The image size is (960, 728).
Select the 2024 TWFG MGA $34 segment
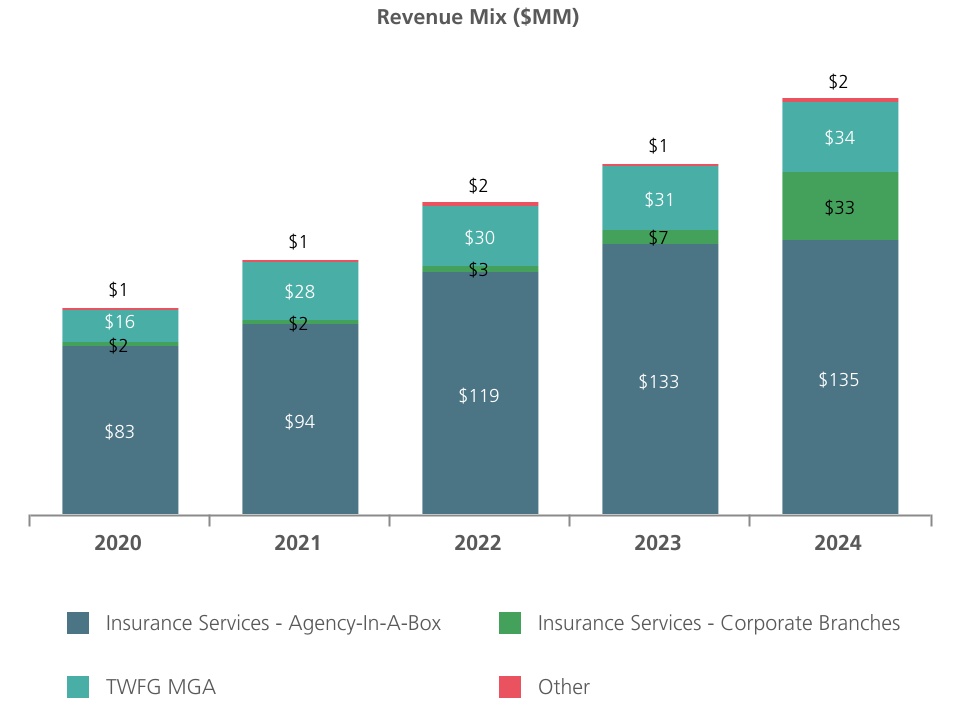(x=840, y=137)
